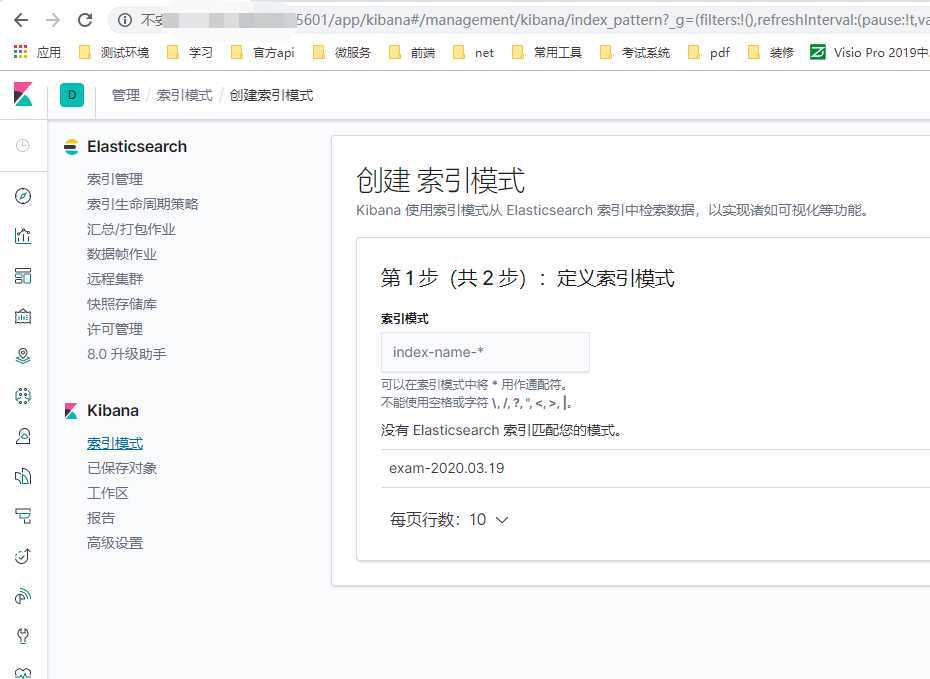Click the browser Forward arrow
Image resolution: width=930 pixels, height=679 pixels.
[53, 20]
